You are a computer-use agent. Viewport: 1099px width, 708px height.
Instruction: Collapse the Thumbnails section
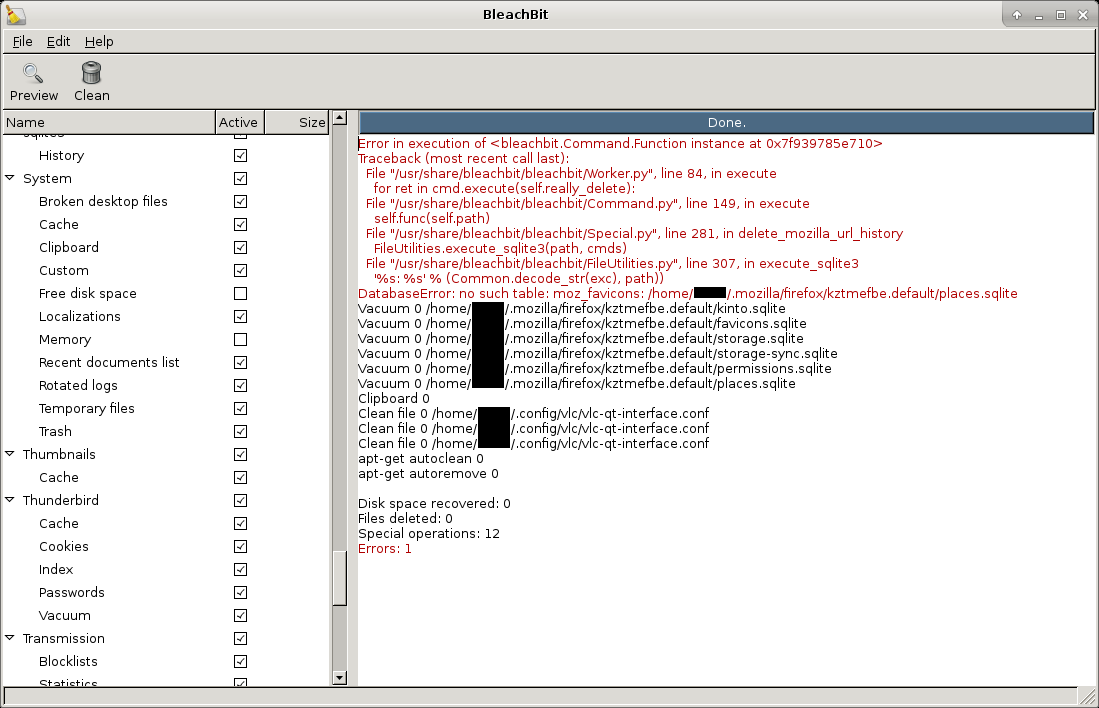tap(9, 454)
